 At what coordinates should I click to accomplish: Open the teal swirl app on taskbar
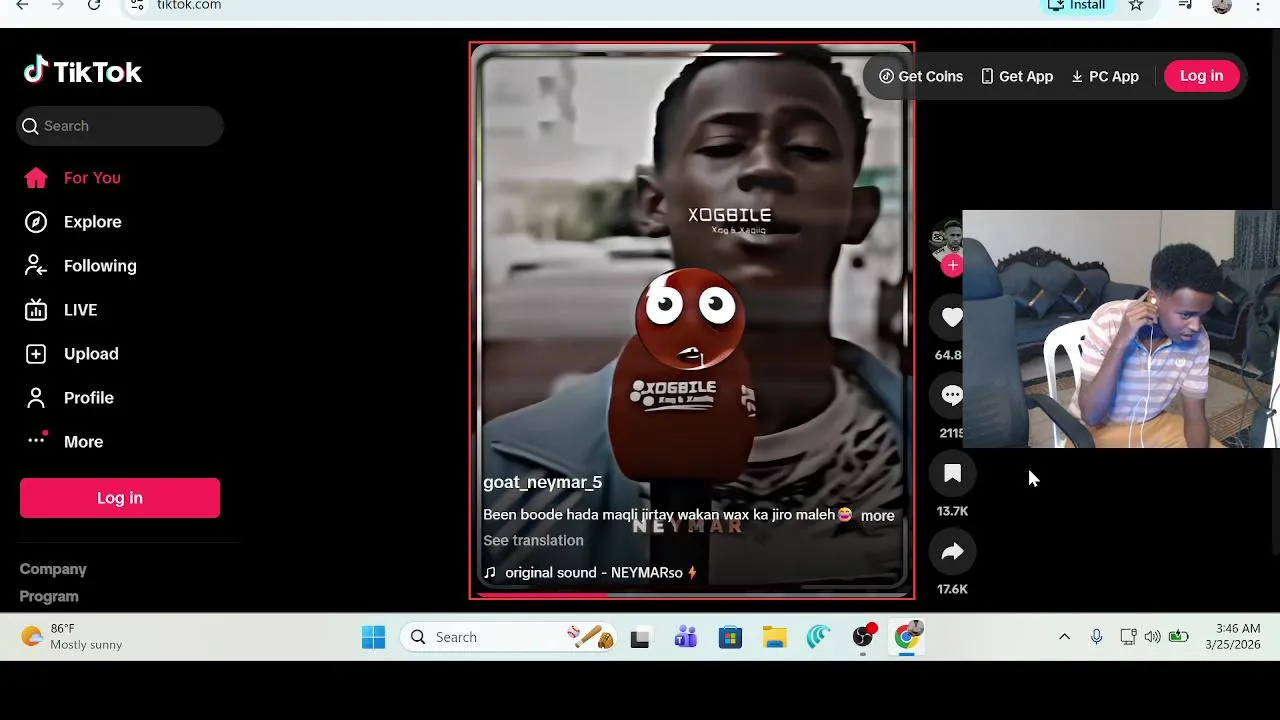(x=819, y=637)
